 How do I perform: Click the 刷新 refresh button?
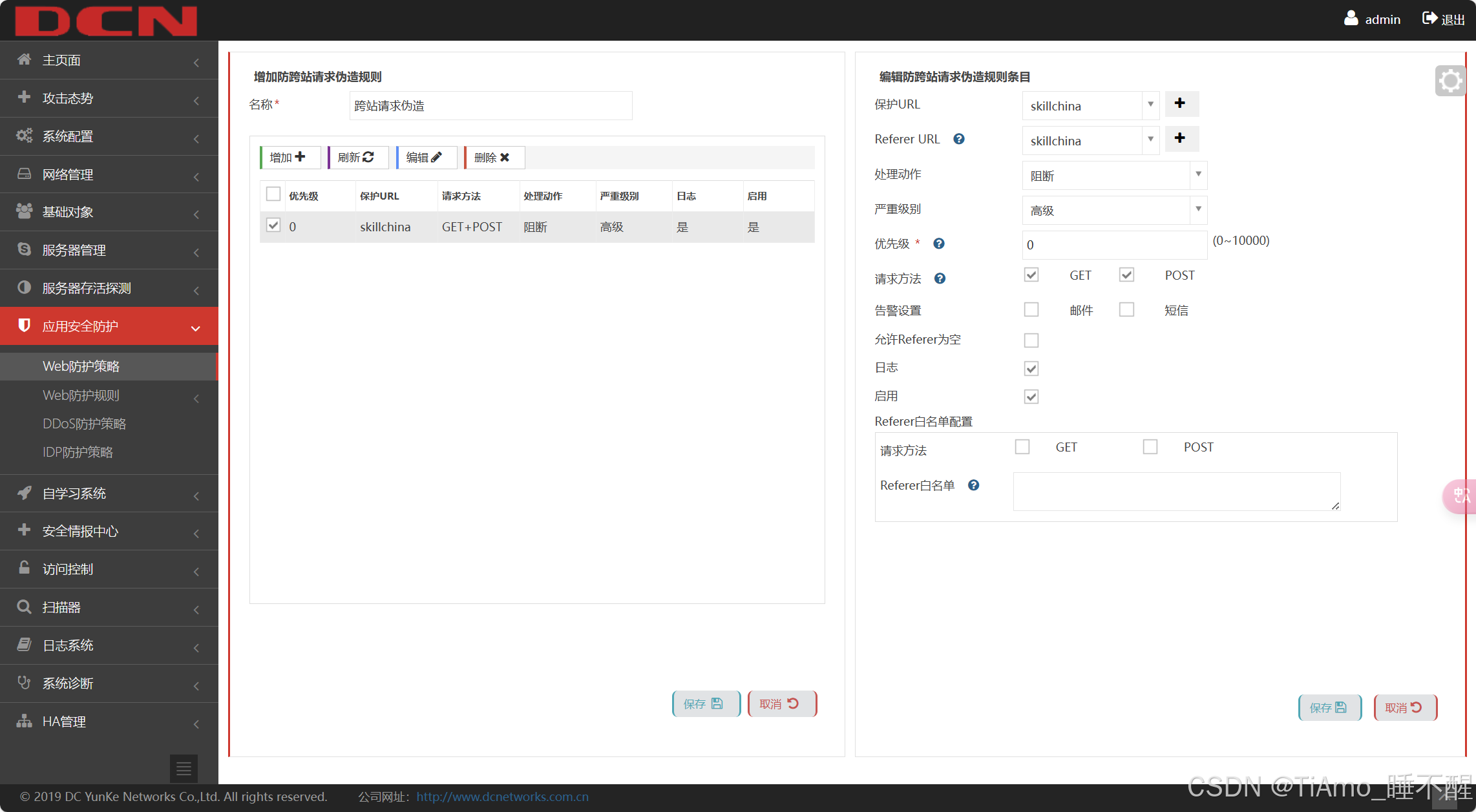coord(358,157)
